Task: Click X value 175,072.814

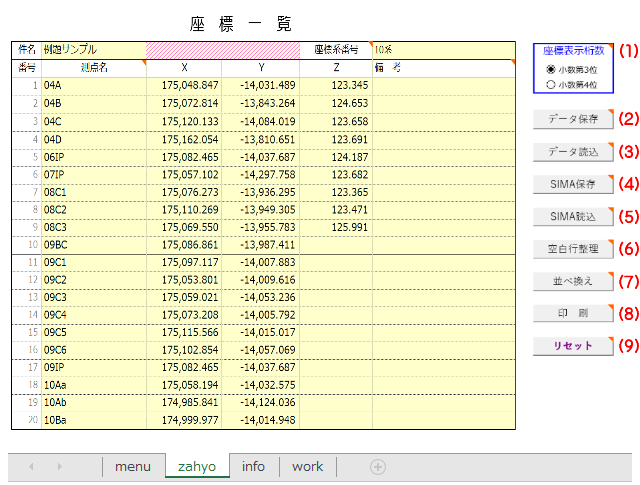Action: tap(184, 103)
